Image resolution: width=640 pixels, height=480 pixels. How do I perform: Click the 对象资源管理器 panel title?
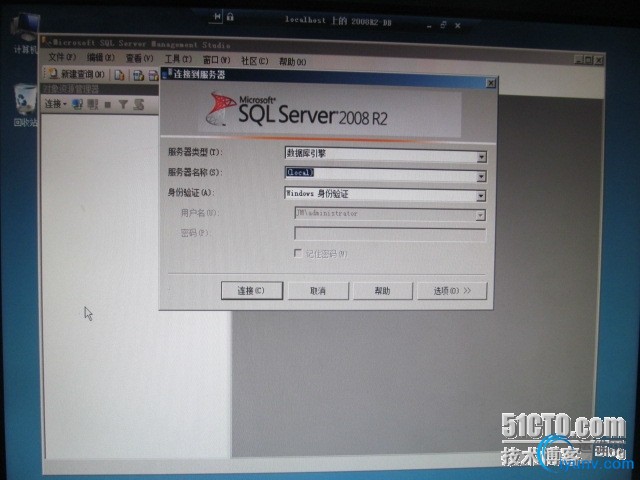click(x=72, y=89)
